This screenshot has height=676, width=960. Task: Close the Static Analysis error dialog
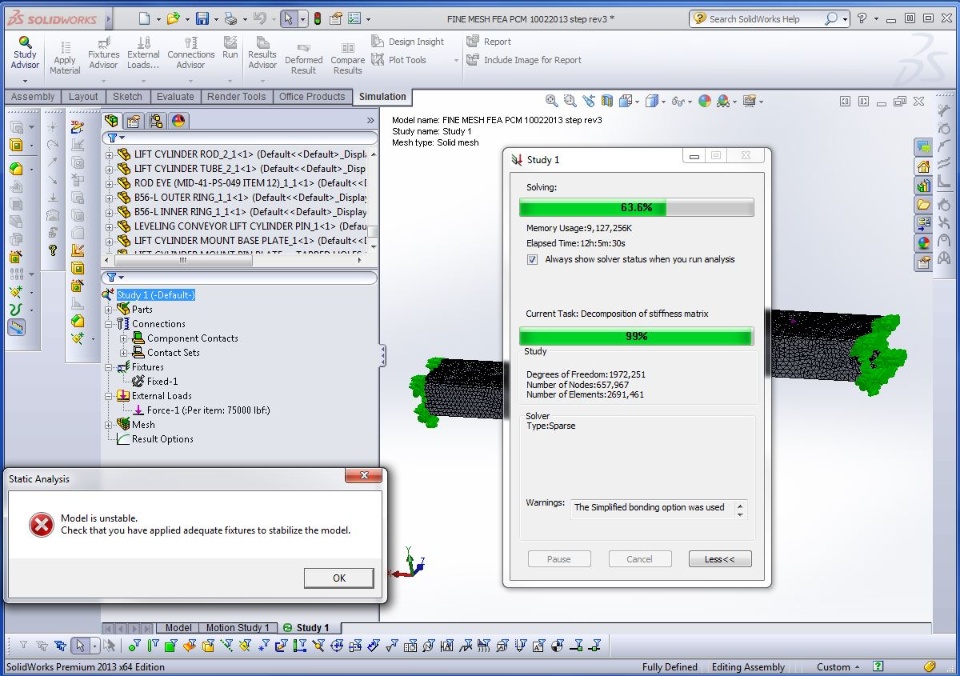tap(364, 476)
